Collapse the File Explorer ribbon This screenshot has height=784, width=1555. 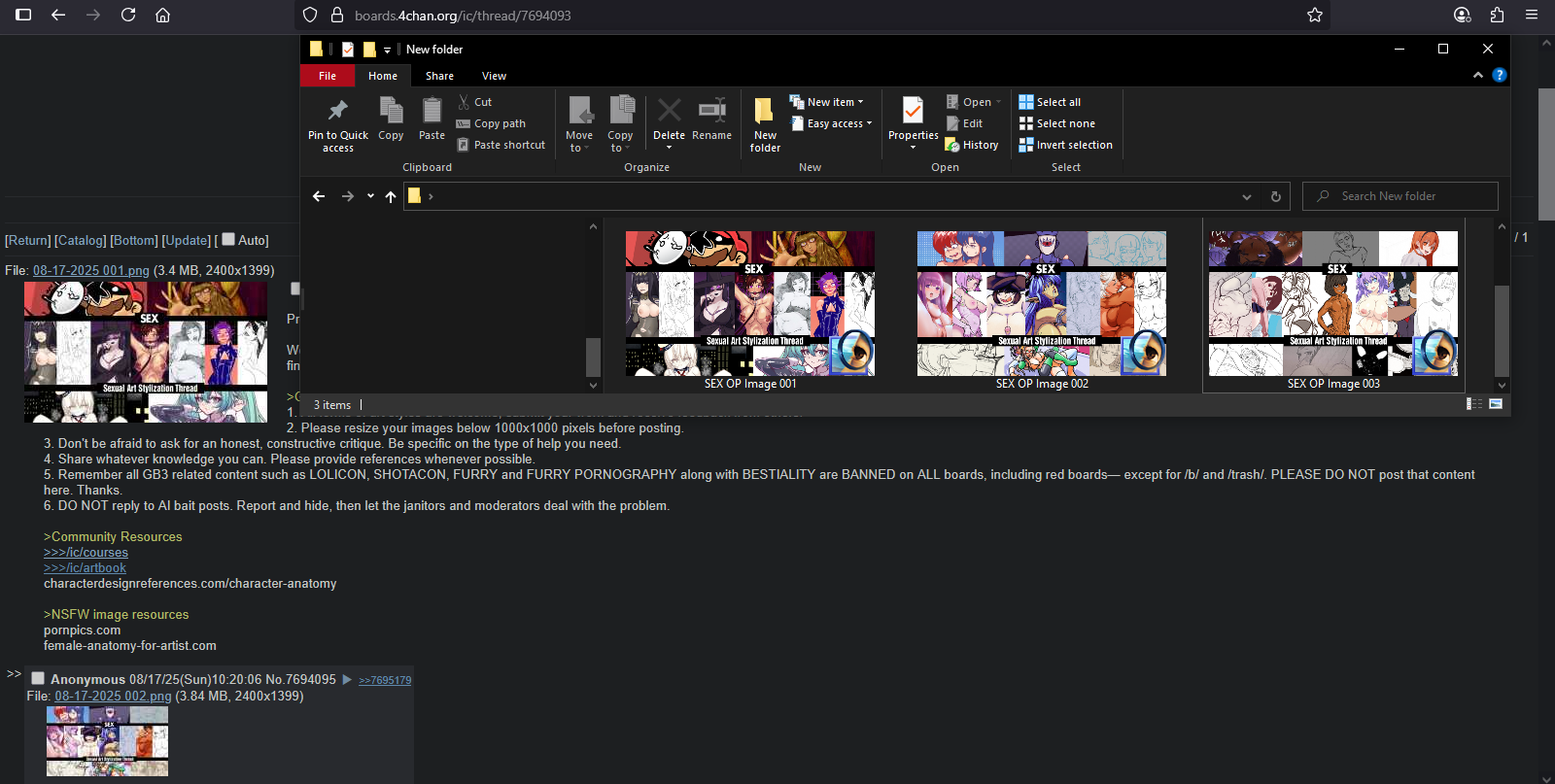tap(1478, 75)
